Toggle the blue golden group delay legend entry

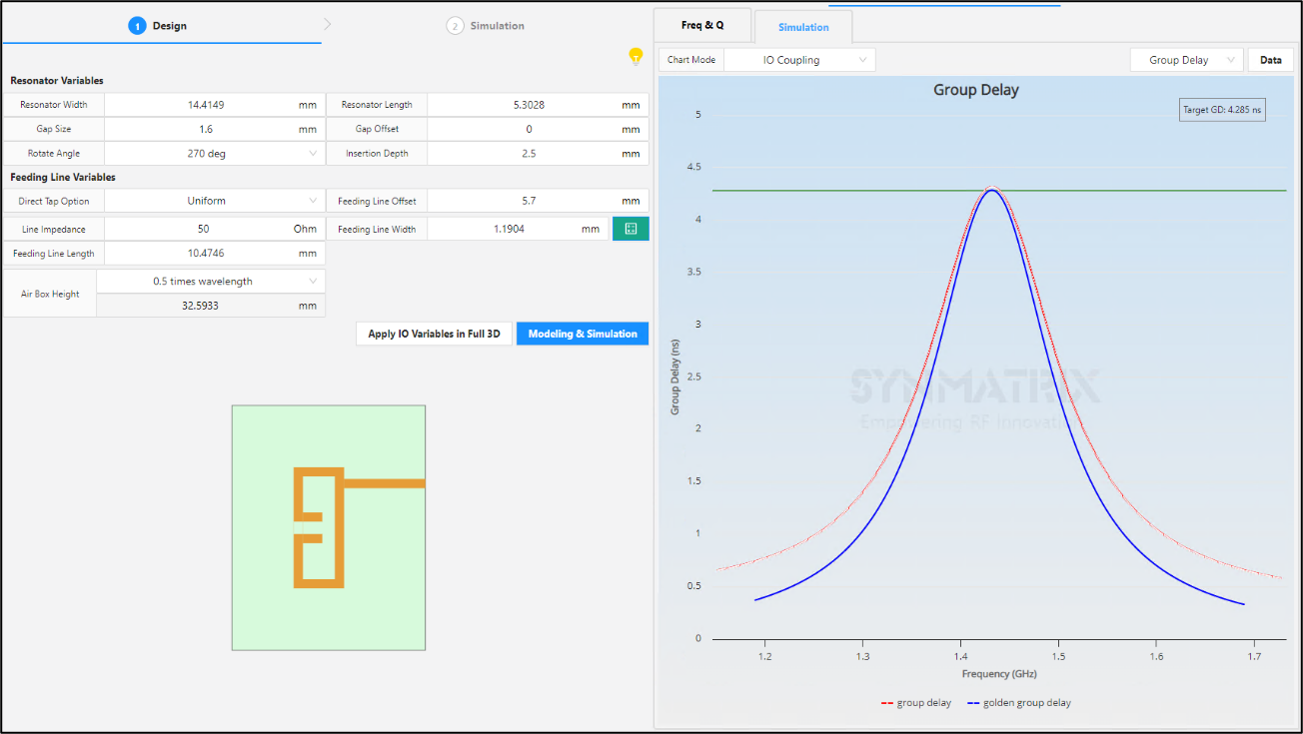[1018, 703]
